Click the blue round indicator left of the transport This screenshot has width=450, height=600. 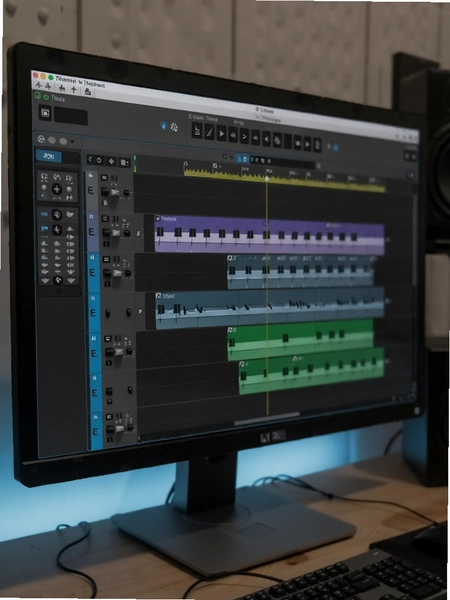(x=163, y=126)
